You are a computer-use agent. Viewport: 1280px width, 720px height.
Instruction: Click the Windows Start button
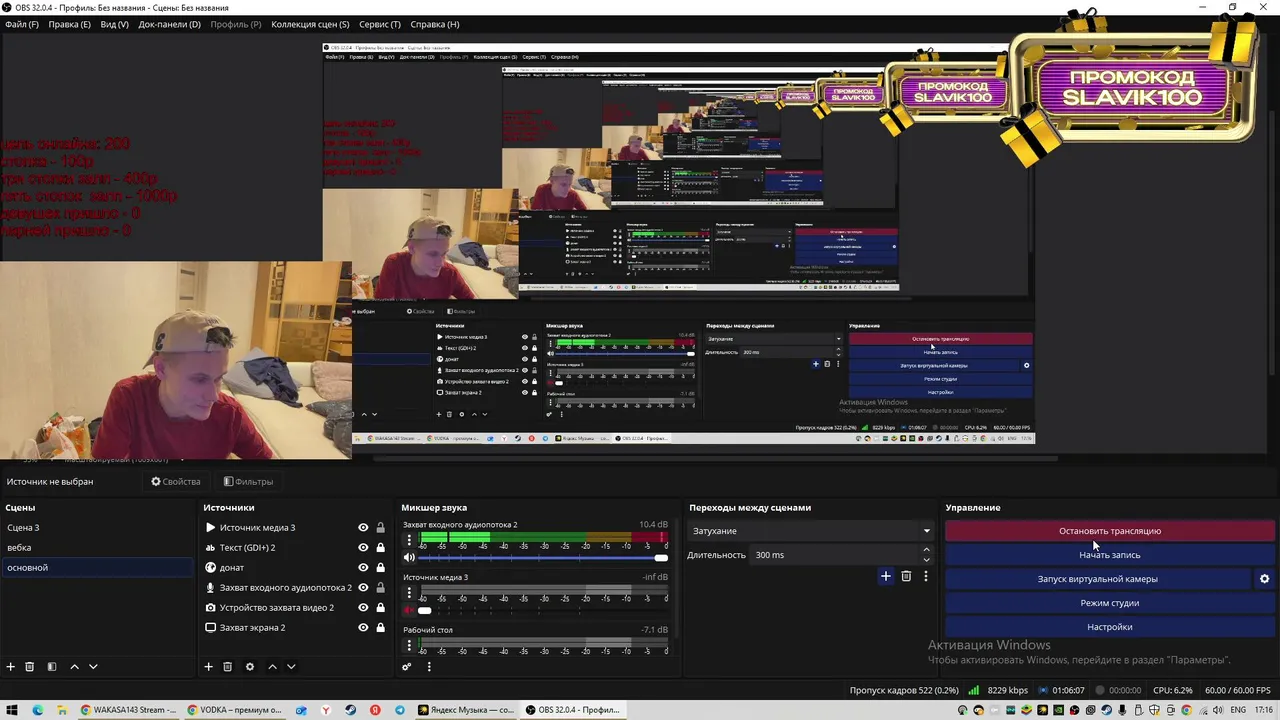[x=12, y=710]
